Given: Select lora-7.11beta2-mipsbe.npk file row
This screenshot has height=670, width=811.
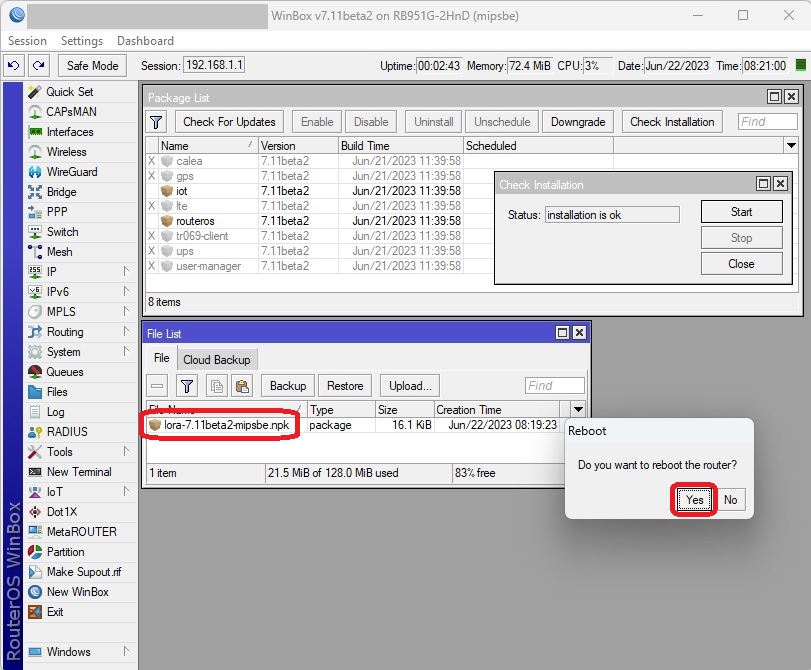Looking at the screenshot, I should coord(352,425).
